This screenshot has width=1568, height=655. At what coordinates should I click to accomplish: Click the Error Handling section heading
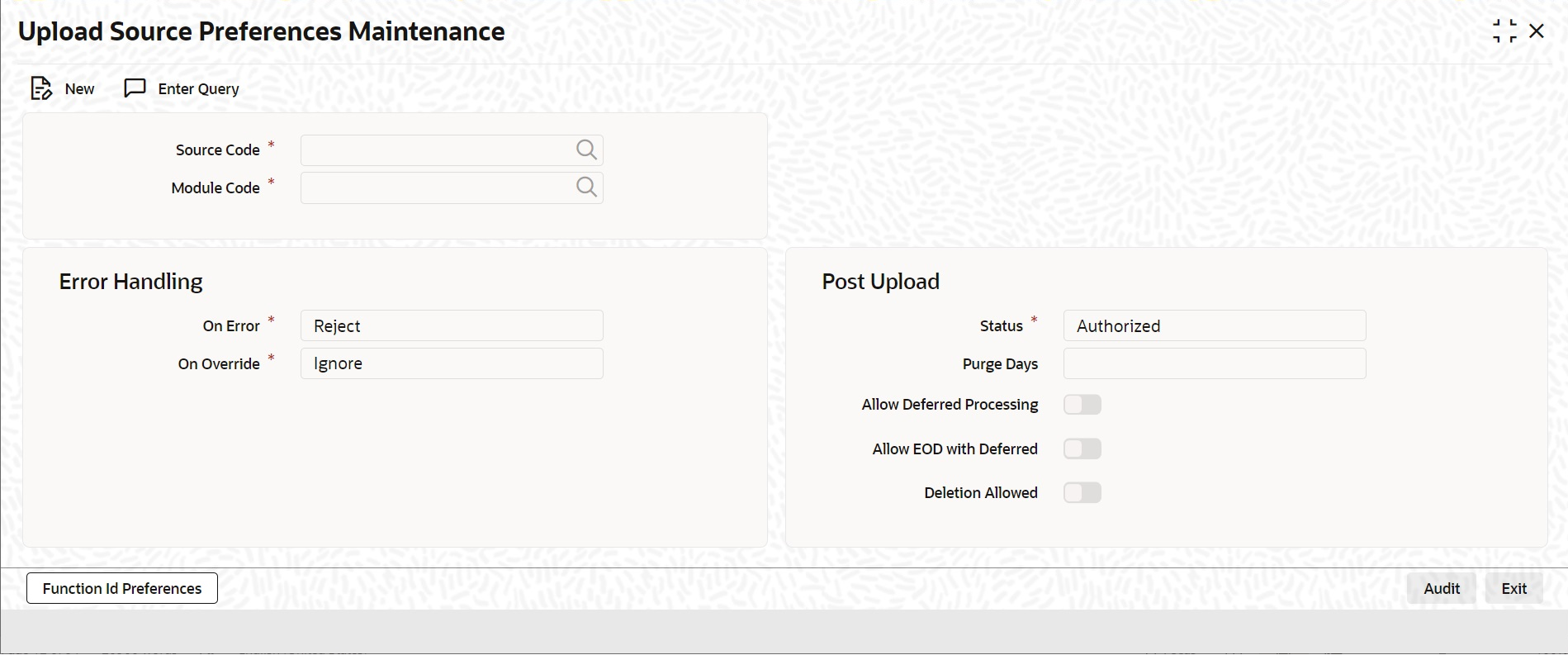click(130, 282)
